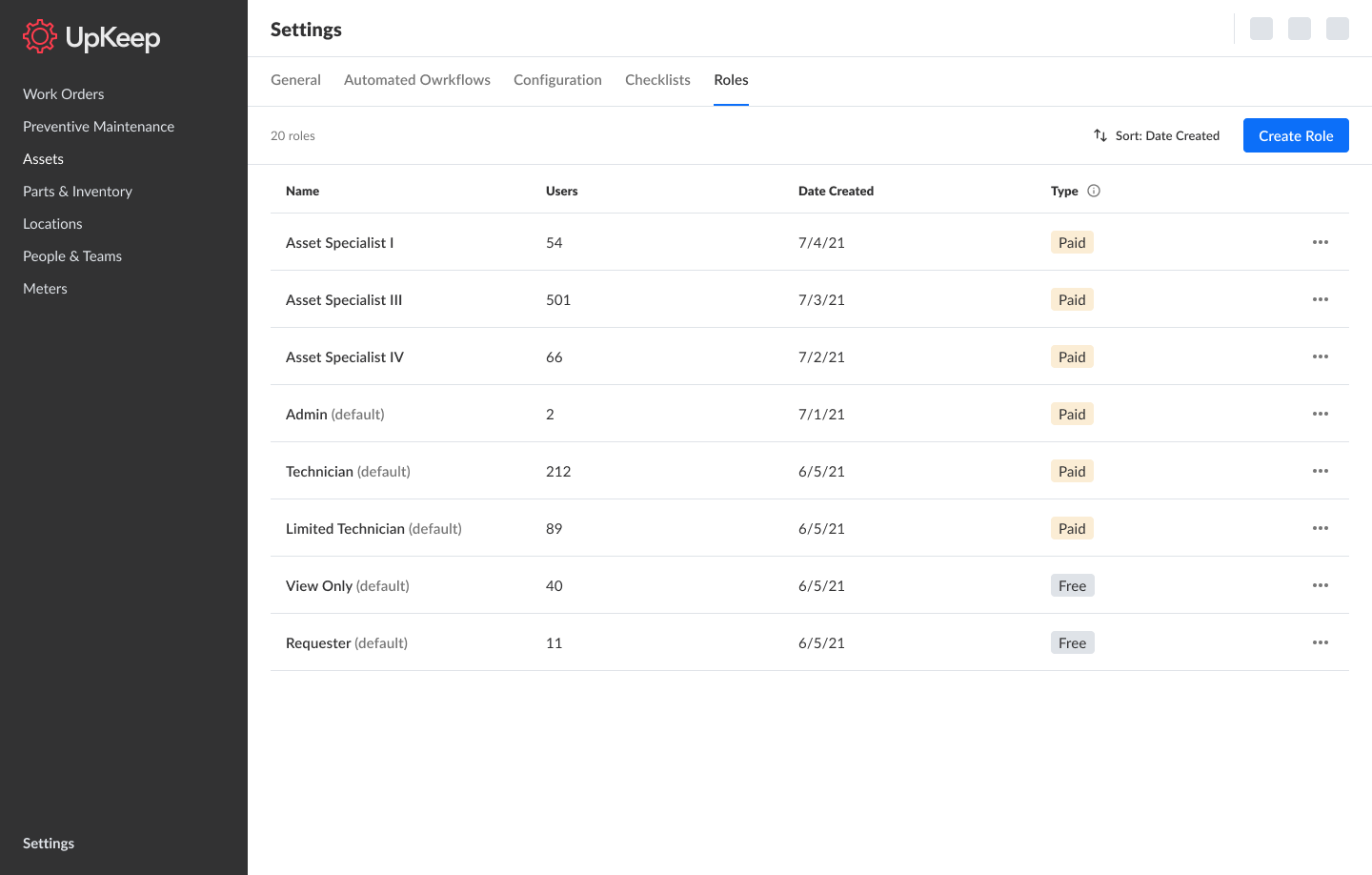1372x875 pixels.
Task: Open Sort: Date Created dropdown
Action: (x=1157, y=135)
